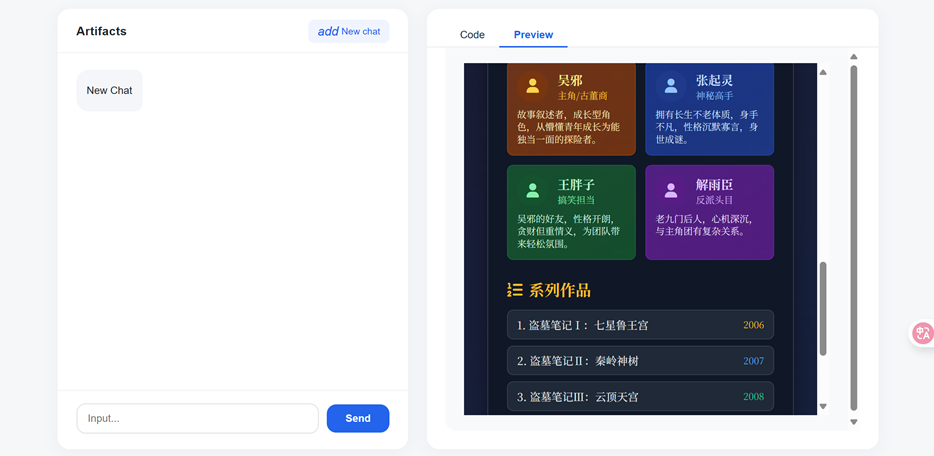This screenshot has width=934, height=456.
Task: Click the 王胖子 avatar icon
Action: [x=533, y=190]
